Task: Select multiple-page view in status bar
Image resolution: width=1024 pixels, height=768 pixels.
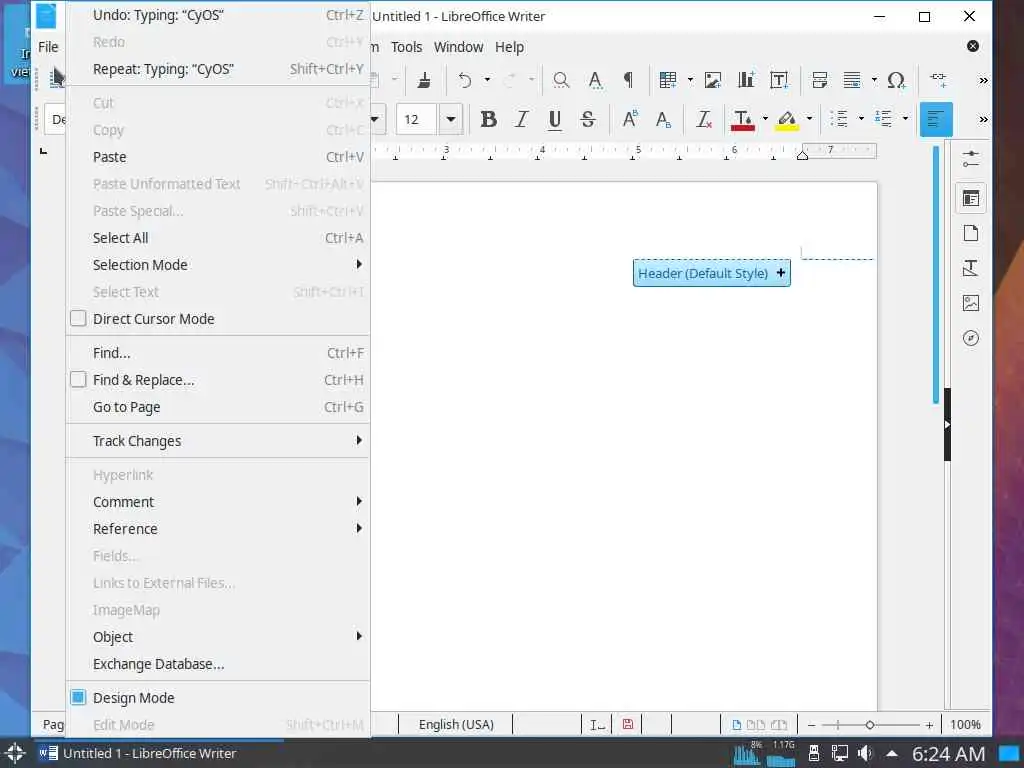Action: (x=756, y=724)
